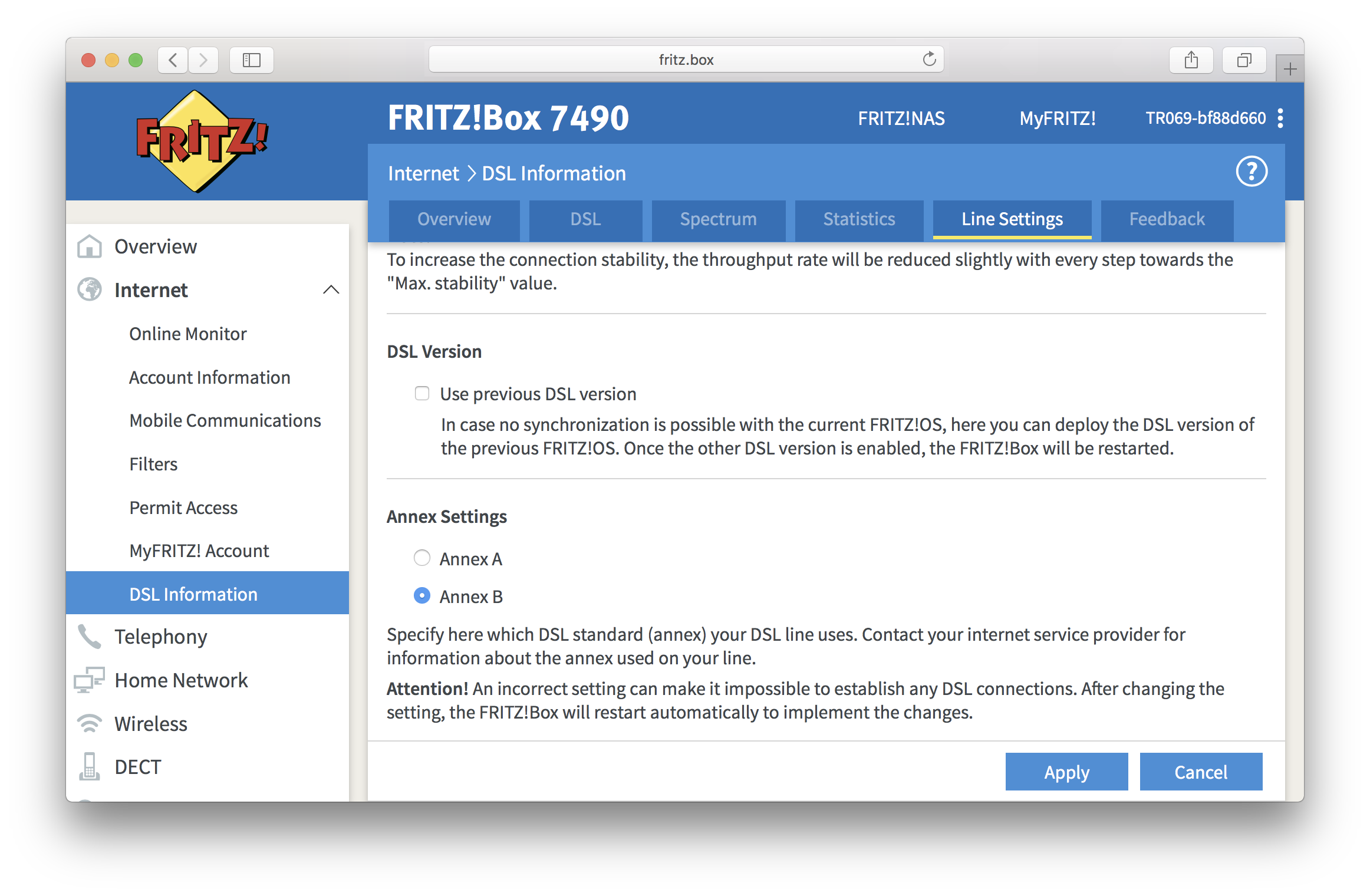Switch to the Statistics tab
The height and width of the screenshot is (896, 1370).
tap(859, 219)
